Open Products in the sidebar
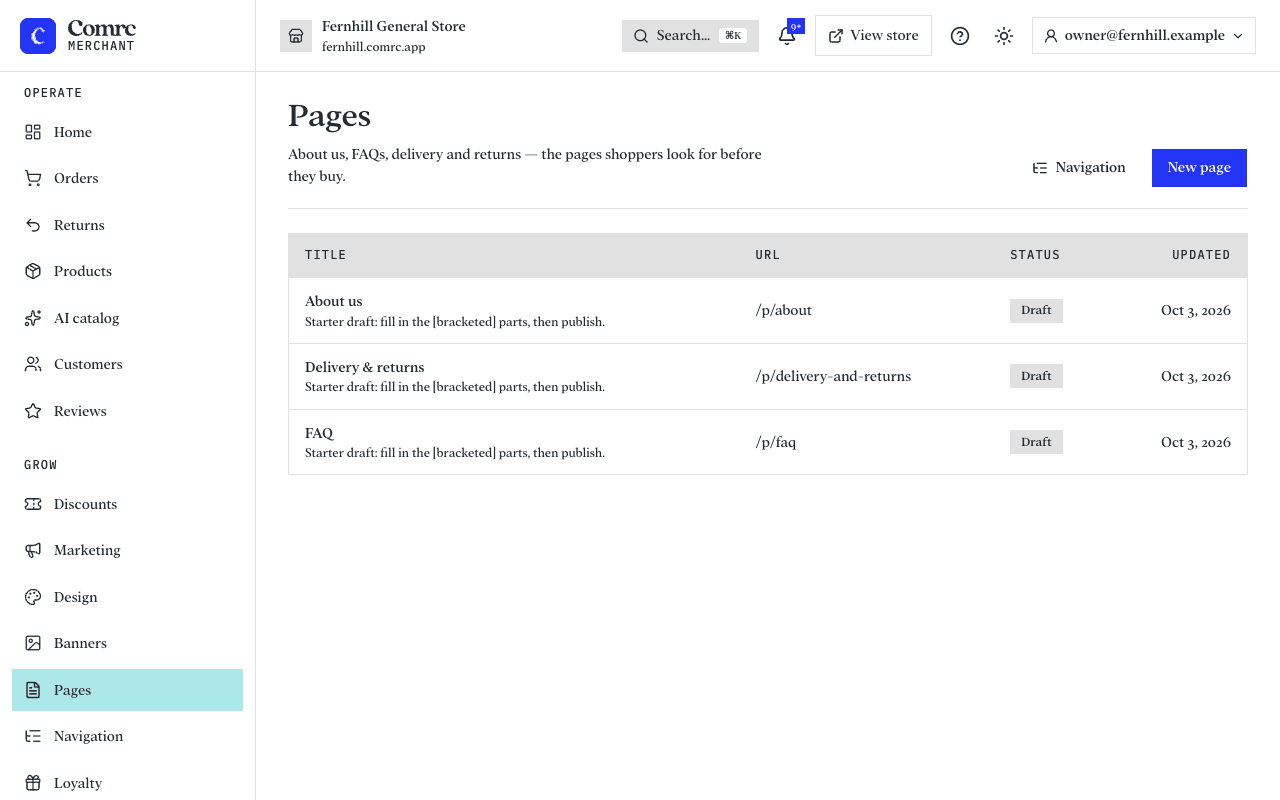Image resolution: width=1280 pixels, height=800 pixels. click(127, 271)
